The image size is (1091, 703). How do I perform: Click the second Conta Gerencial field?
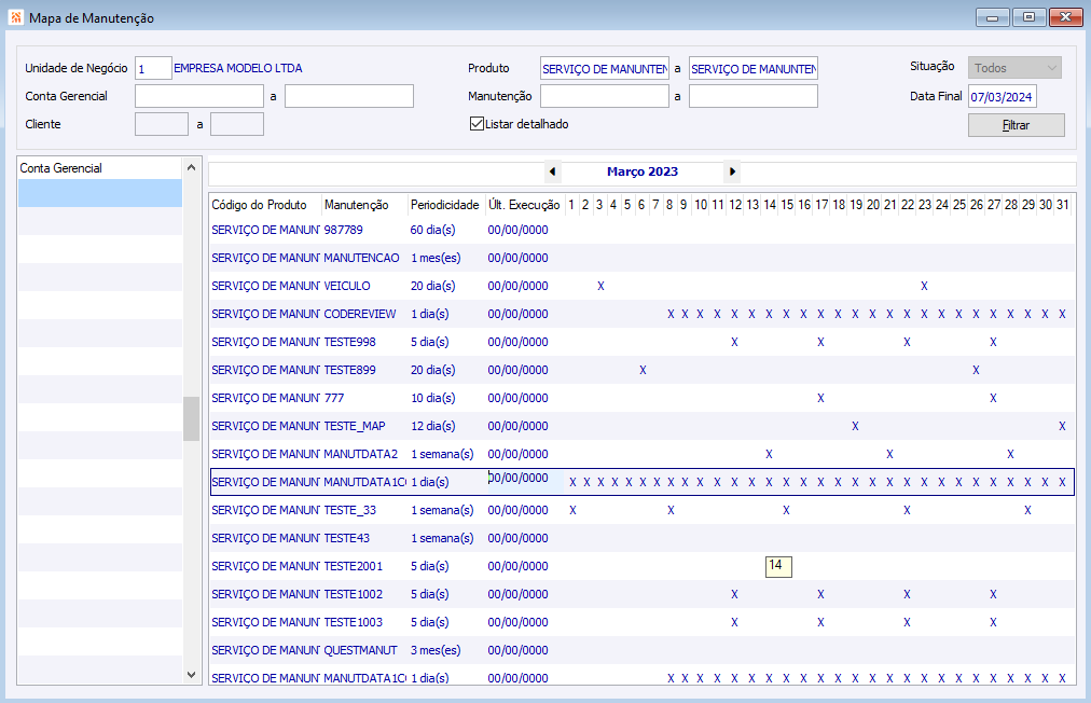pos(349,96)
